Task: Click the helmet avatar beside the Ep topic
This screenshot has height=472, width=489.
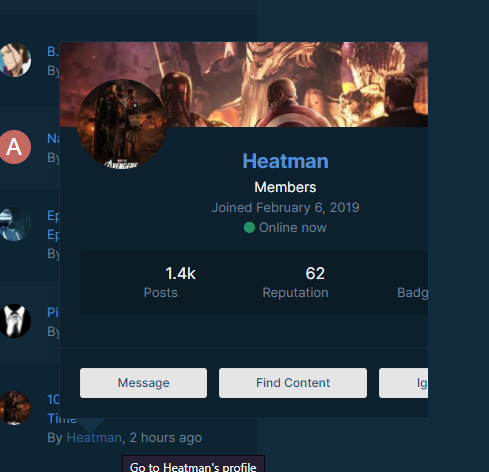Action: tap(14, 224)
